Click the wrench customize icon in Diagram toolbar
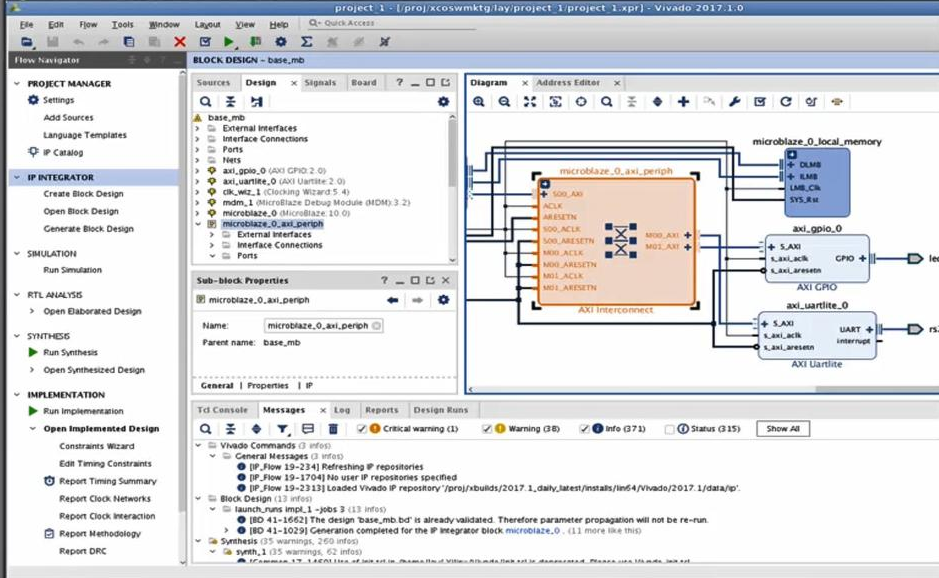939x578 pixels. click(734, 102)
